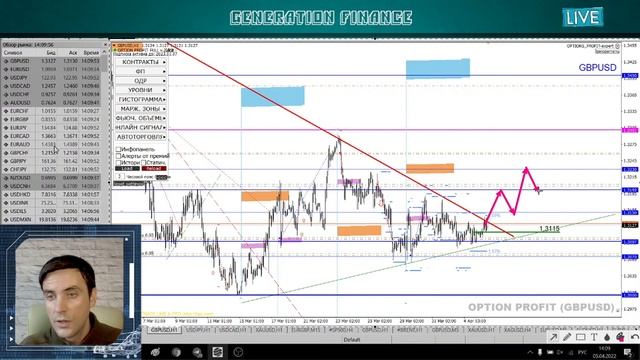Switch to the XAUUSD,H4 chart tab
Viewport: 640px width, 360px height.
(517, 329)
